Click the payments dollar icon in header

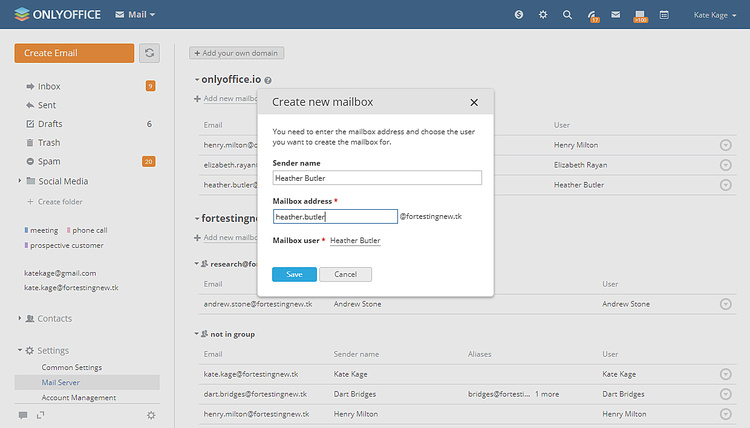[x=519, y=15]
